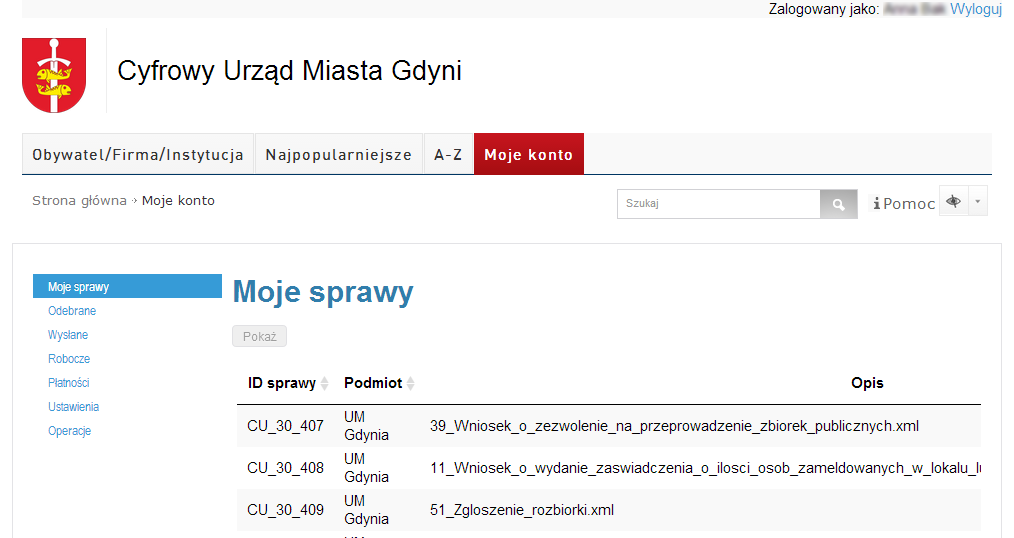This screenshot has height=538, width=1014.
Task: Sort table by ID sprawy column arrows
Action: click(324, 384)
